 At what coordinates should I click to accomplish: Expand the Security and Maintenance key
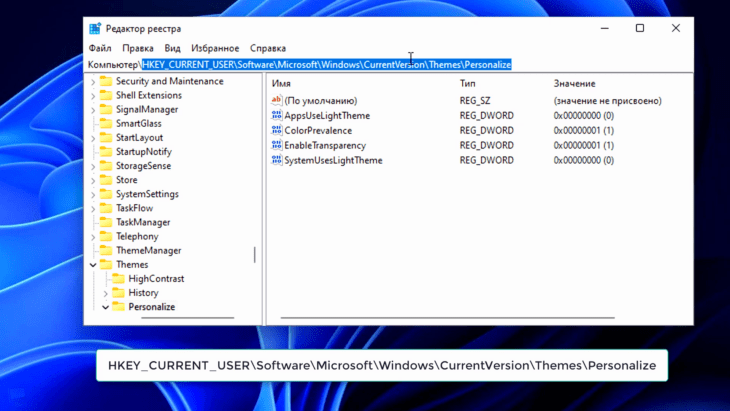tap(93, 82)
